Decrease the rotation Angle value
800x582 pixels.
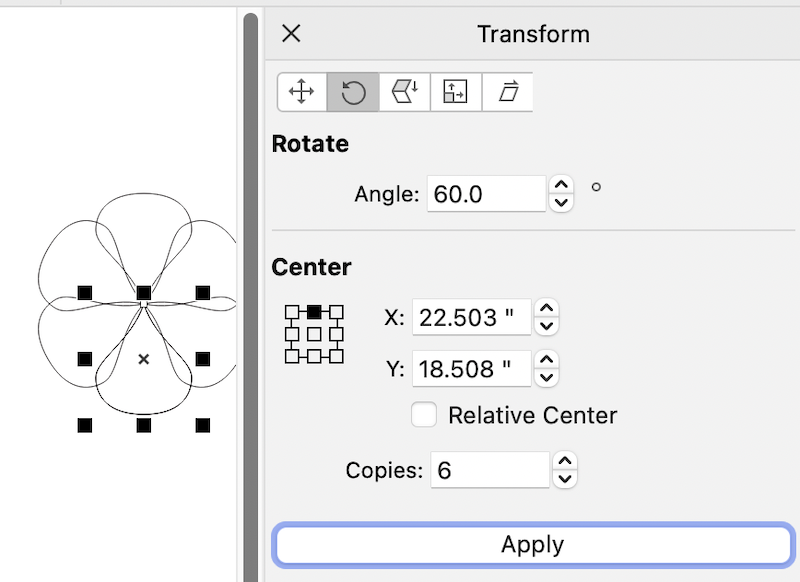click(562, 202)
